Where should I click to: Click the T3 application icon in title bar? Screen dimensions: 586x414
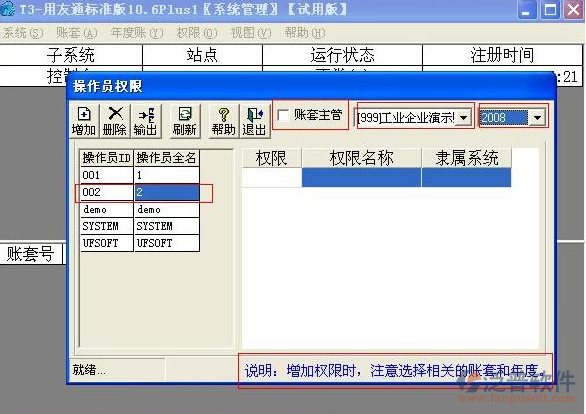(x=7, y=9)
